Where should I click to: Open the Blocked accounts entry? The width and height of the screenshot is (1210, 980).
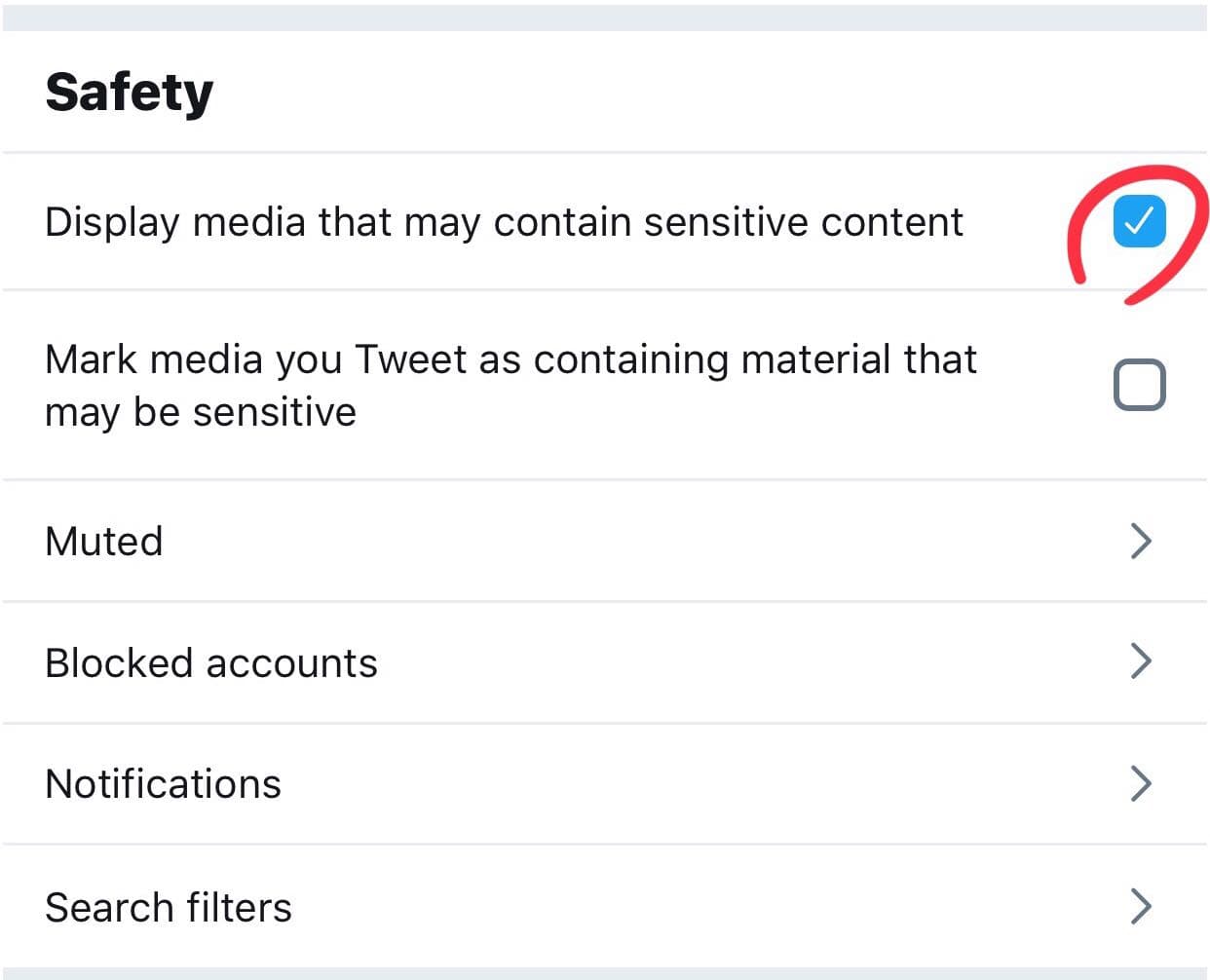(x=211, y=663)
